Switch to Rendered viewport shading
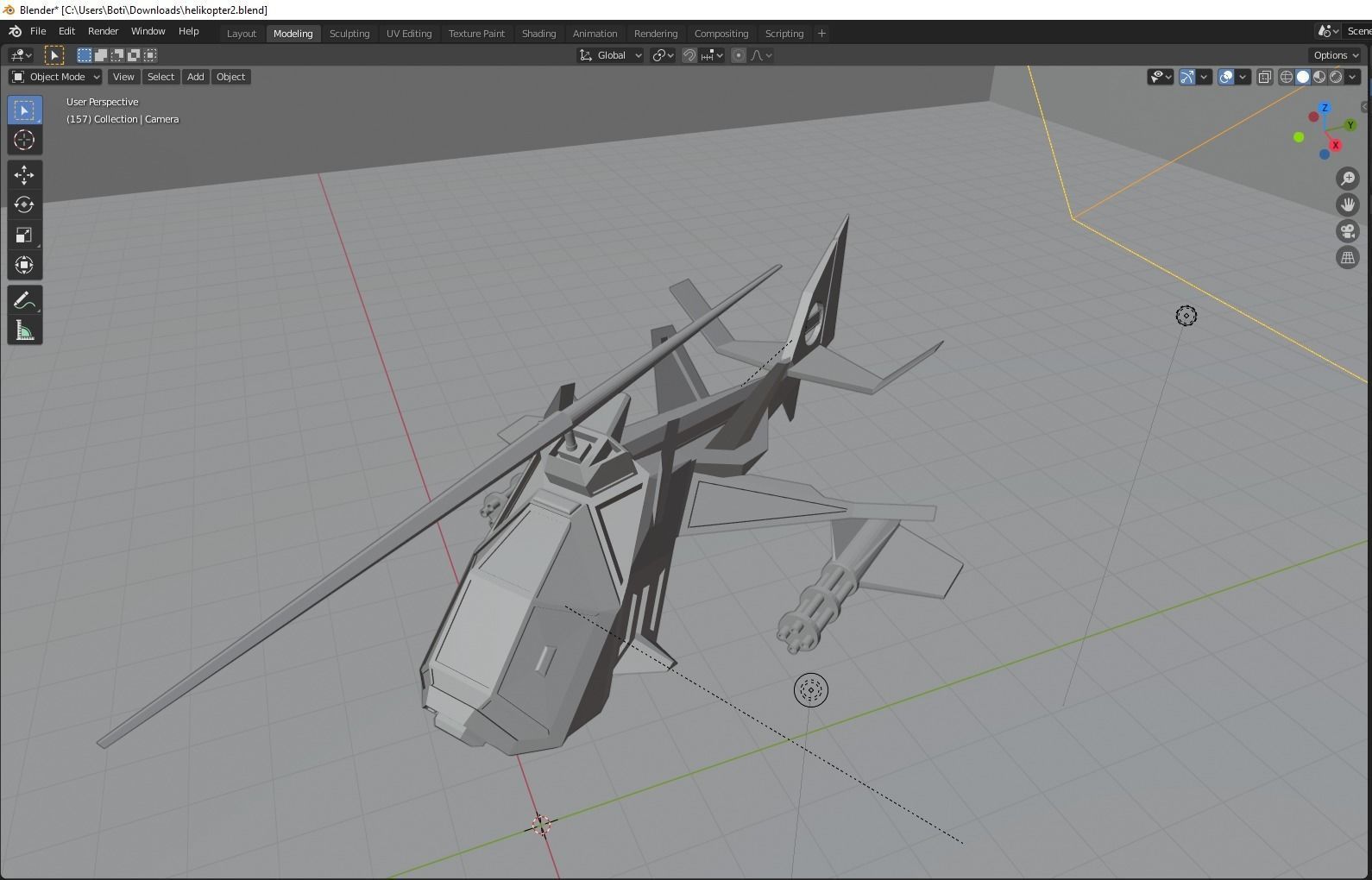Image resolution: width=1372 pixels, height=880 pixels. tap(1336, 77)
